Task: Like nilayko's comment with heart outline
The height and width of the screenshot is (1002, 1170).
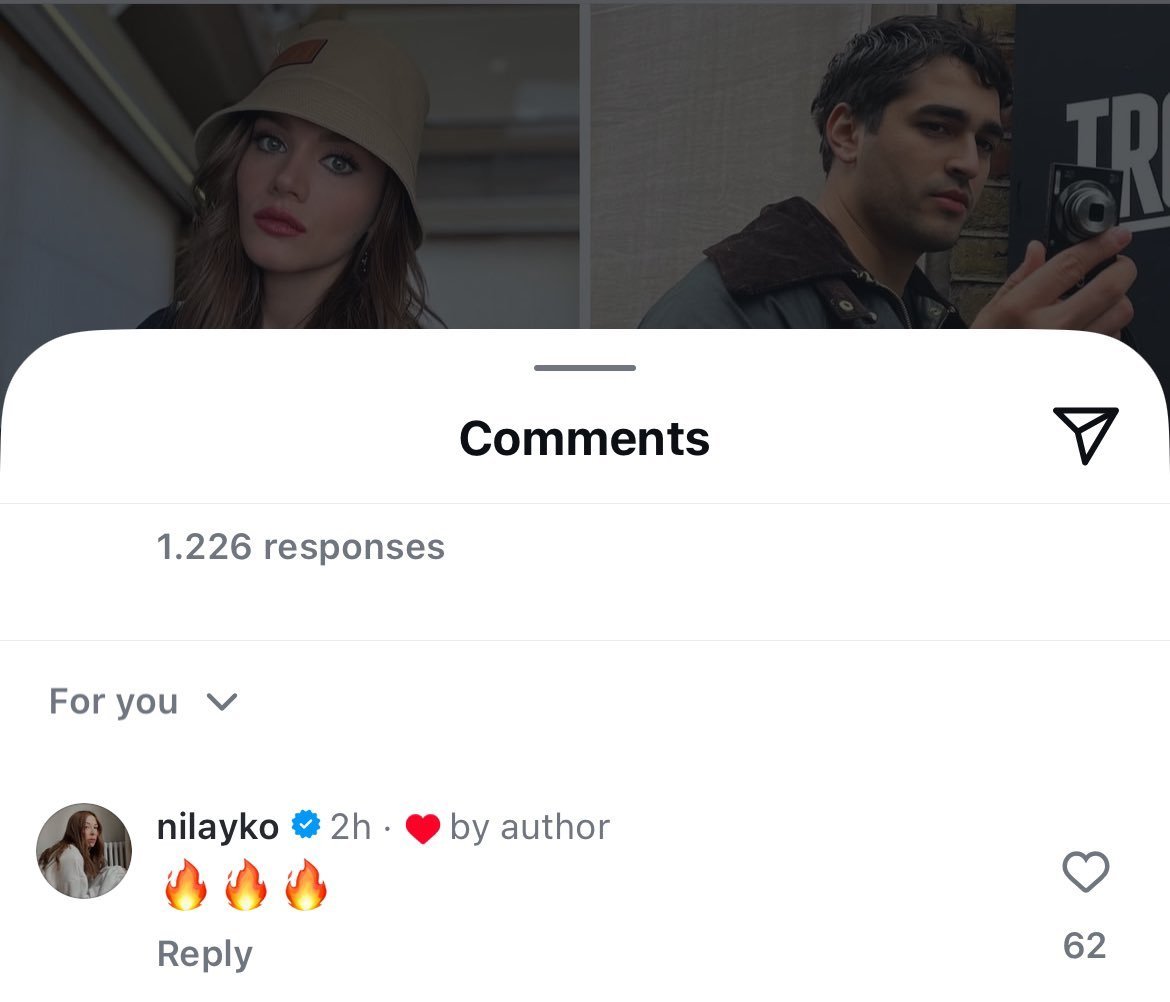Action: click(x=1085, y=872)
